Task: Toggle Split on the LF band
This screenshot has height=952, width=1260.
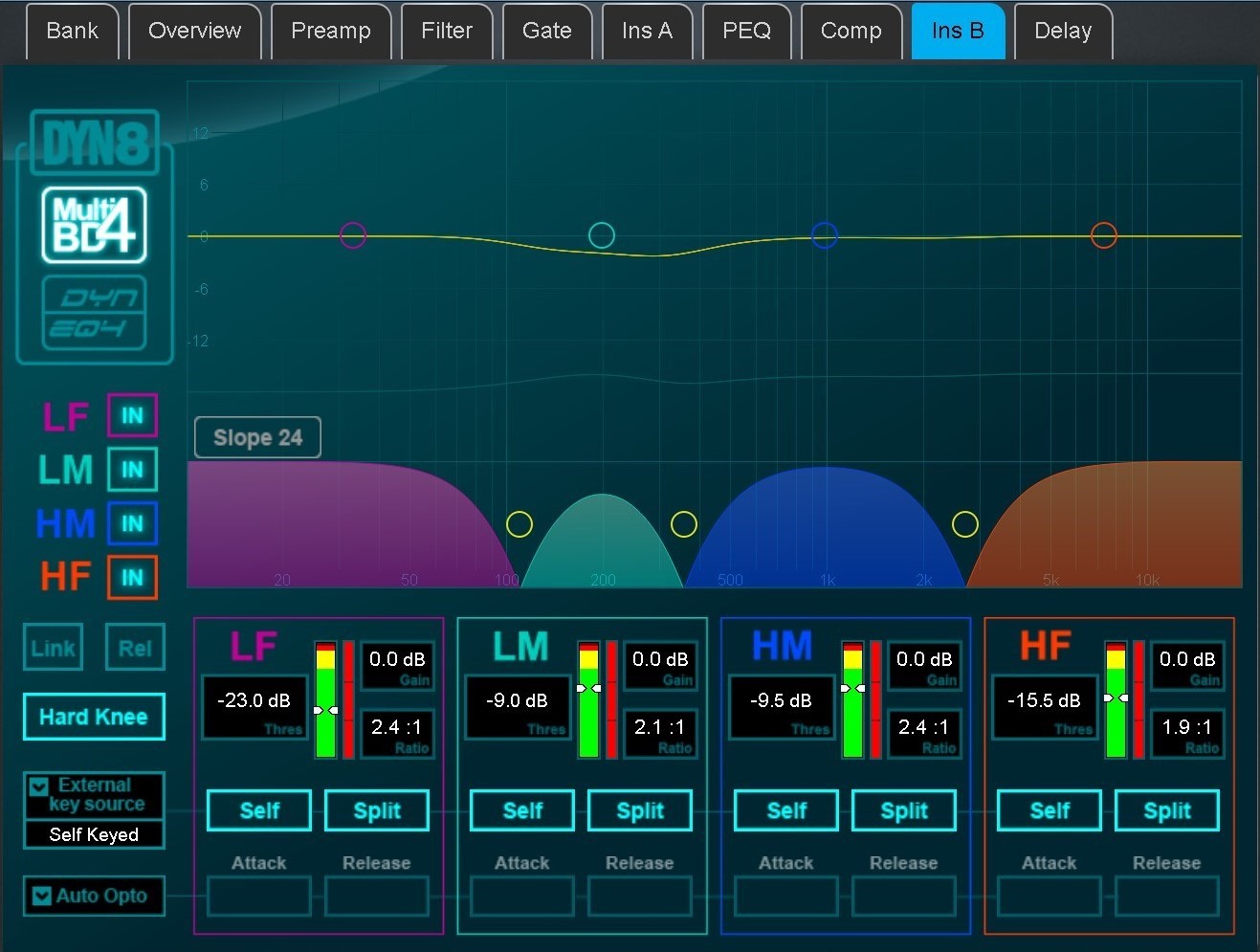Action: tap(377, 810)
